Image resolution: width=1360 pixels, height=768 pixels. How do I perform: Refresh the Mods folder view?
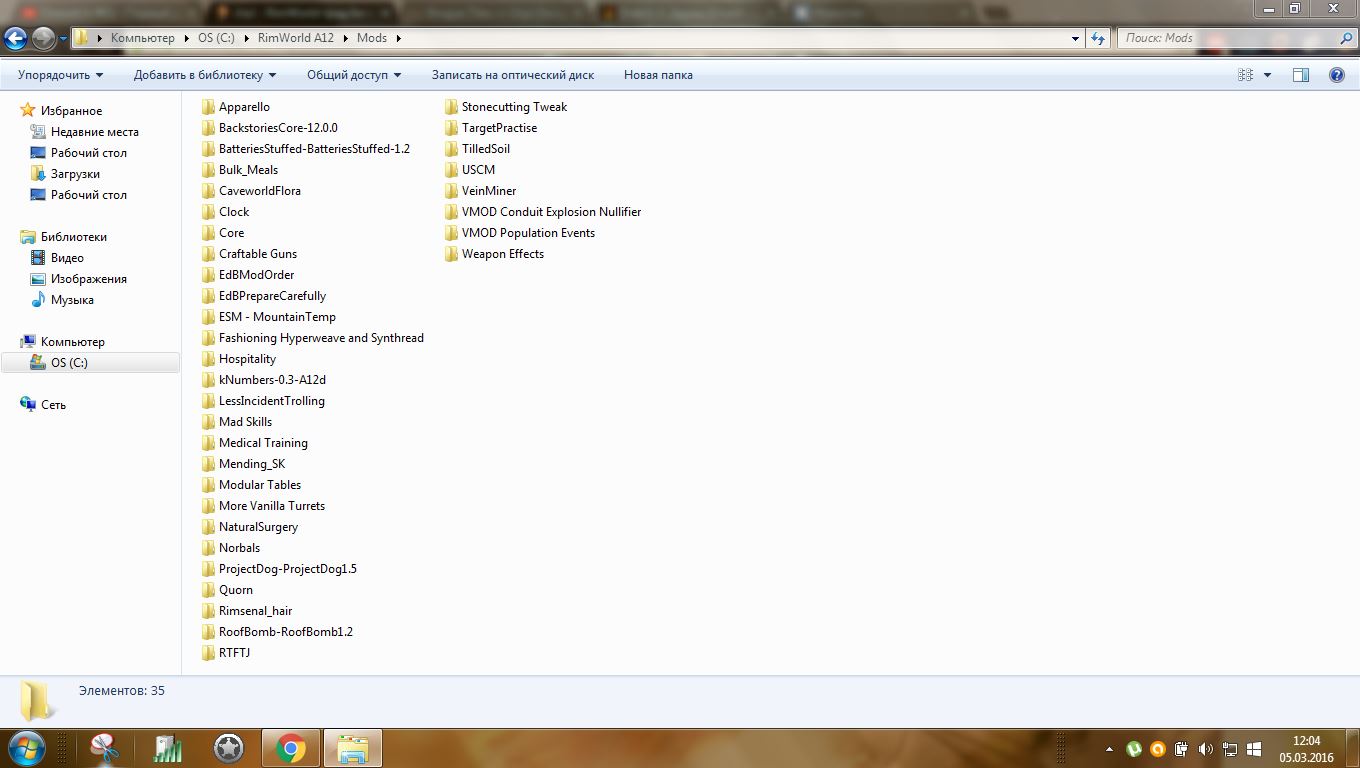tap(1098, 38)
